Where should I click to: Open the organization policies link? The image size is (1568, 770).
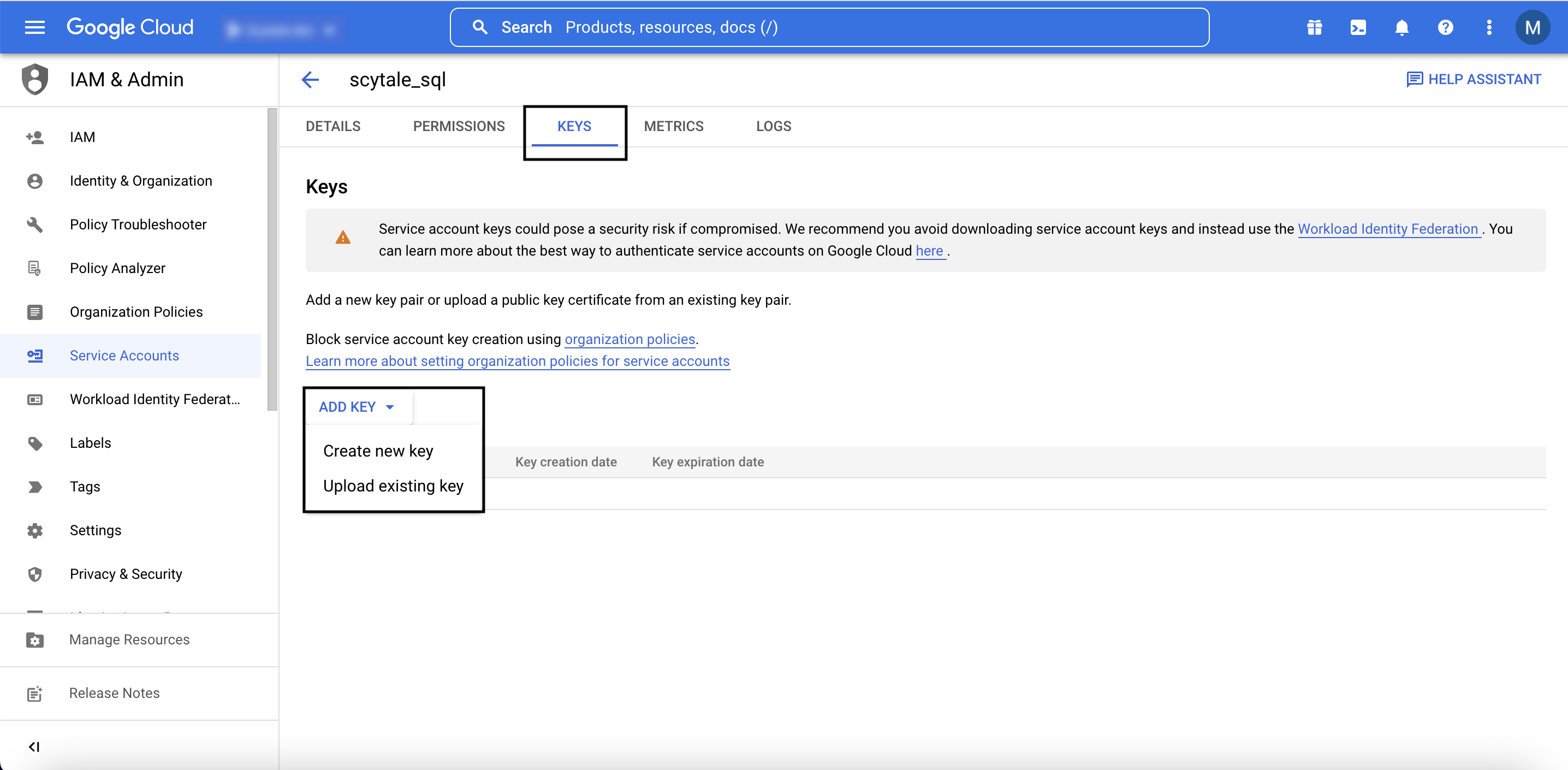pyautogui.click(x=629, y=339)
